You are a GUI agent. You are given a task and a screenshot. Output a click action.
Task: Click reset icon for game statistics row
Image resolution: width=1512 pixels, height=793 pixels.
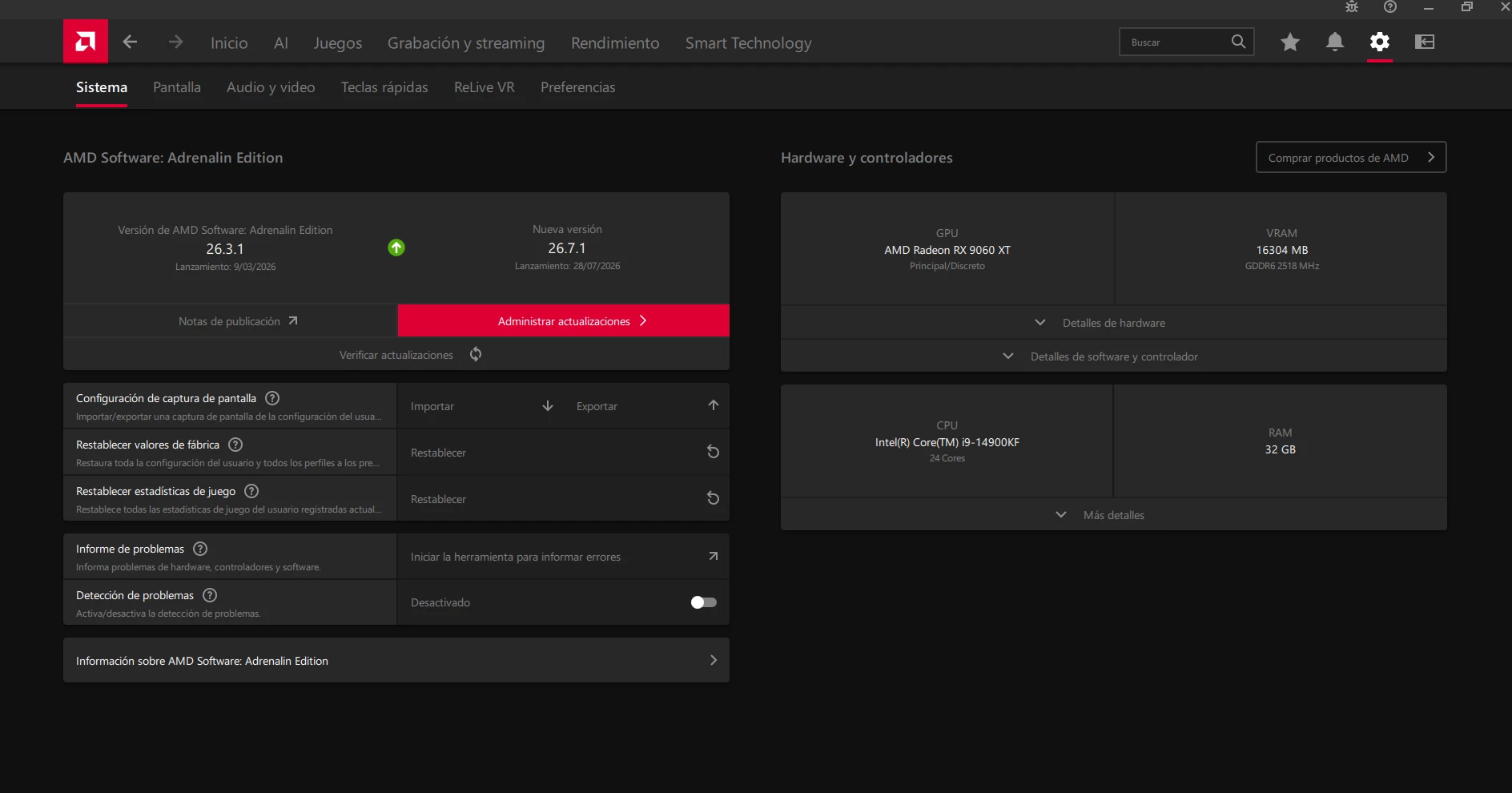[713, 498]
